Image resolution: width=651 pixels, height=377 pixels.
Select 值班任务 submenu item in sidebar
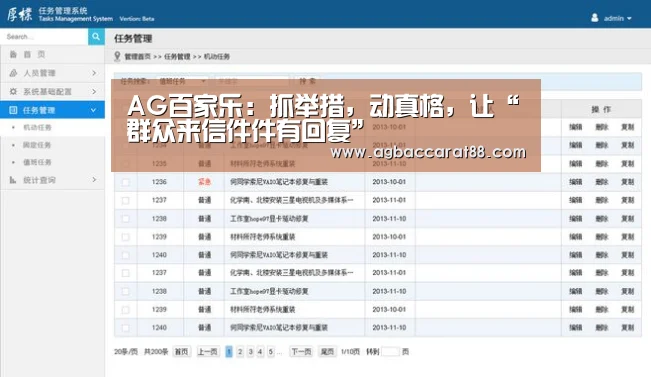point(37,162)
